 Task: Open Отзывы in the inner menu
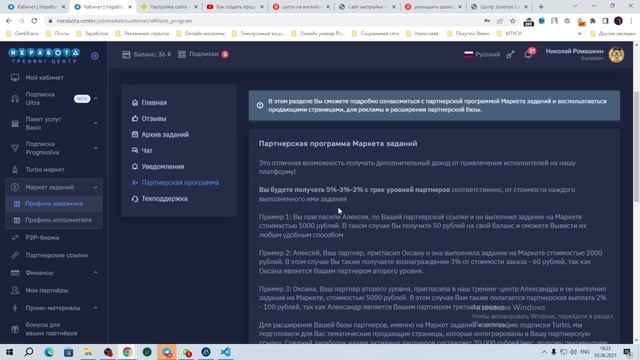point(149,118)
